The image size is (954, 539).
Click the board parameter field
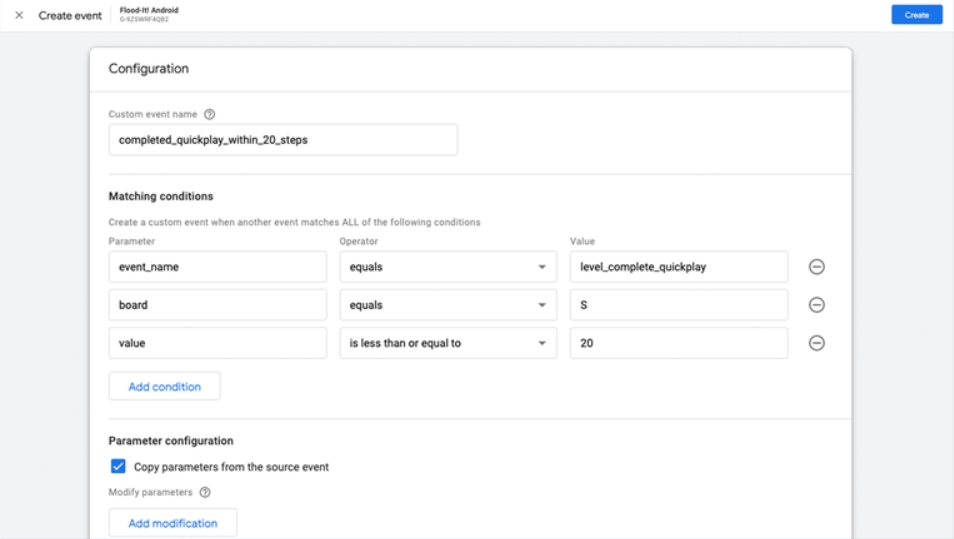(x=218, y=305)
